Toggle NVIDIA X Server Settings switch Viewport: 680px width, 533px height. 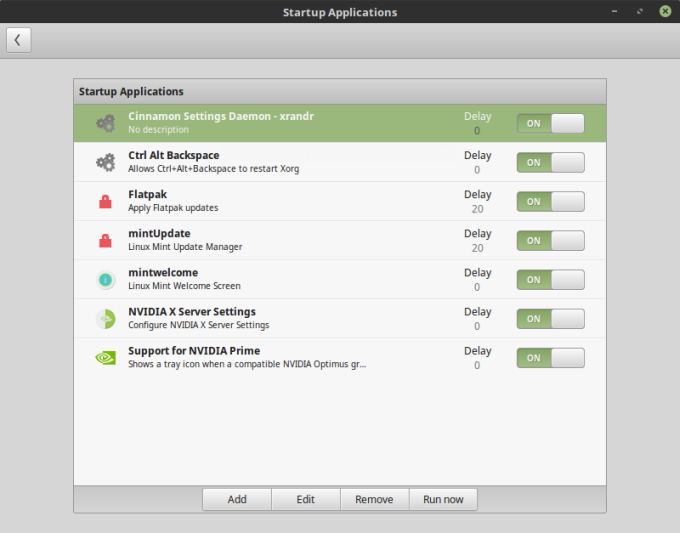[x=550, y=319]
